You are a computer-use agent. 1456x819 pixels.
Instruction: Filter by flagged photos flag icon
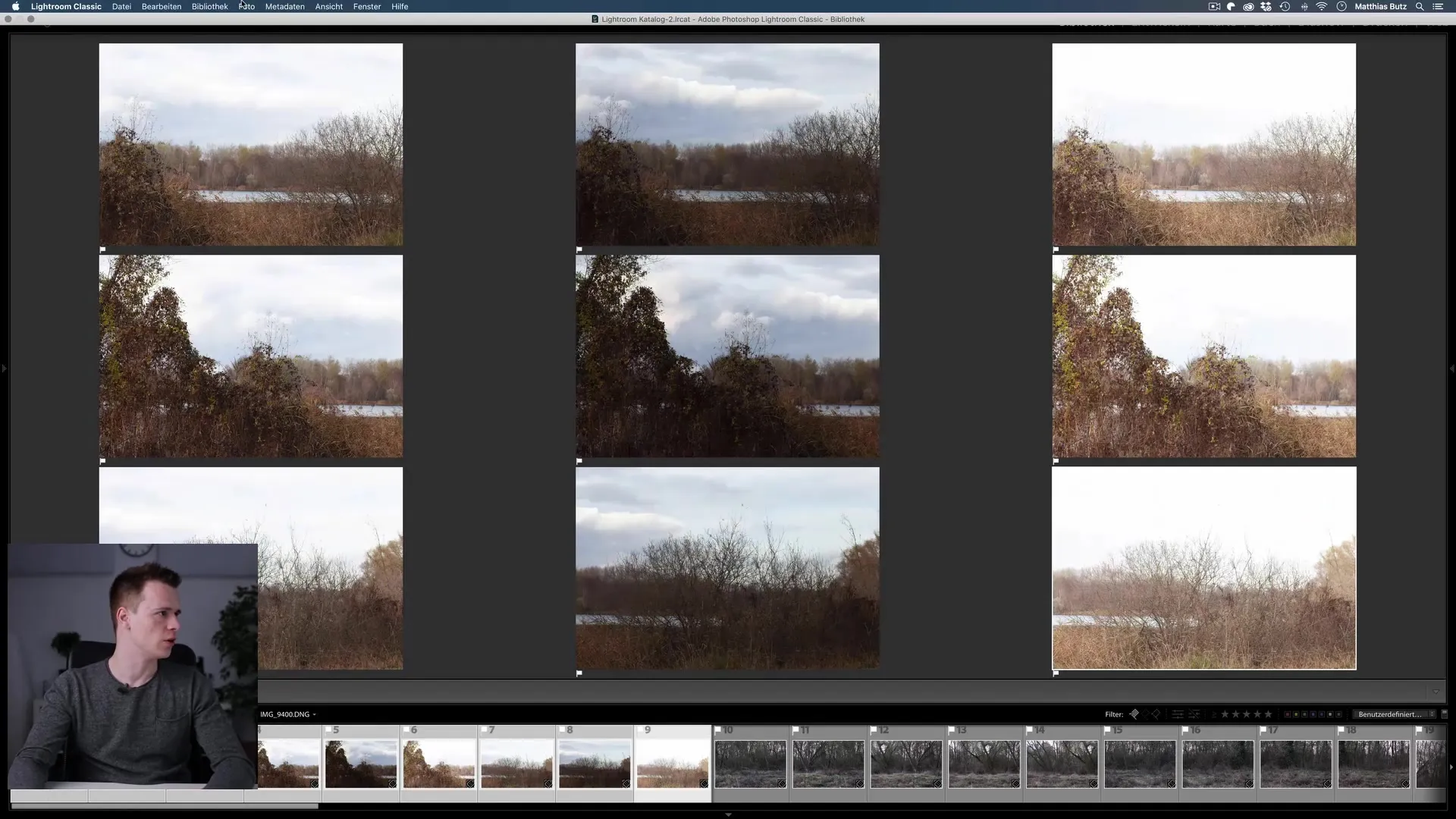pos(1134,714)
